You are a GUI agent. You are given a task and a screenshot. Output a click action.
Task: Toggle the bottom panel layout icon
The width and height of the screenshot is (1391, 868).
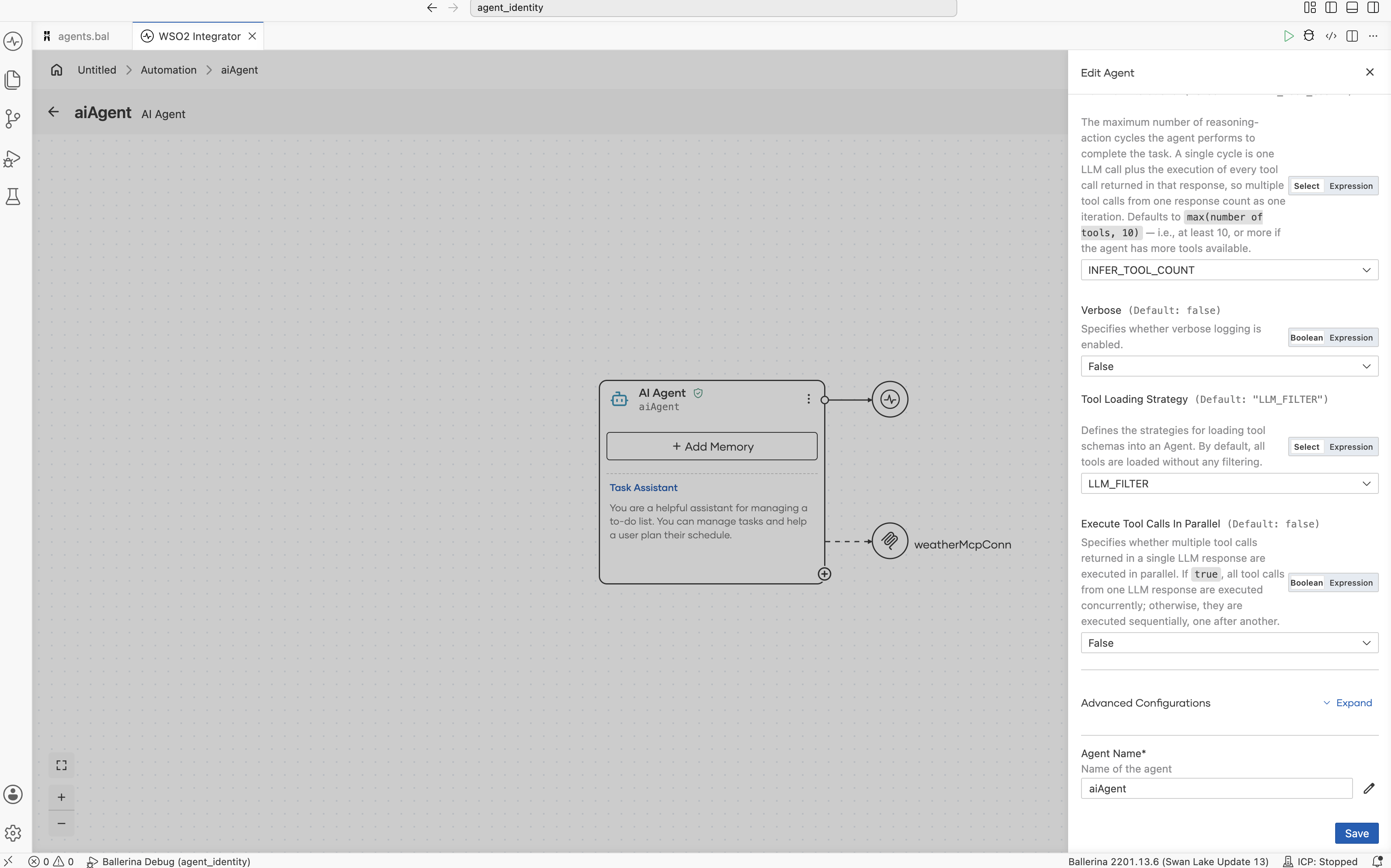tap(1352, 7)
